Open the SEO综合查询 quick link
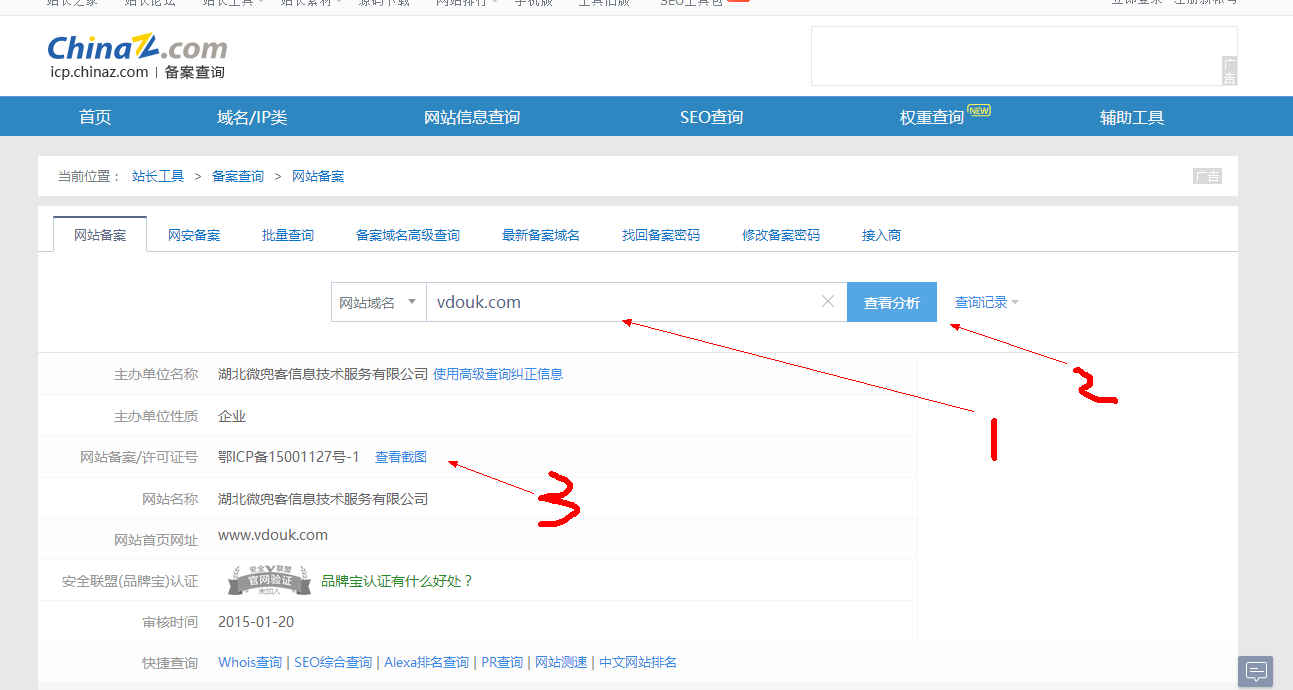Viewport: 1293px width, 690px height. point(333,662)
